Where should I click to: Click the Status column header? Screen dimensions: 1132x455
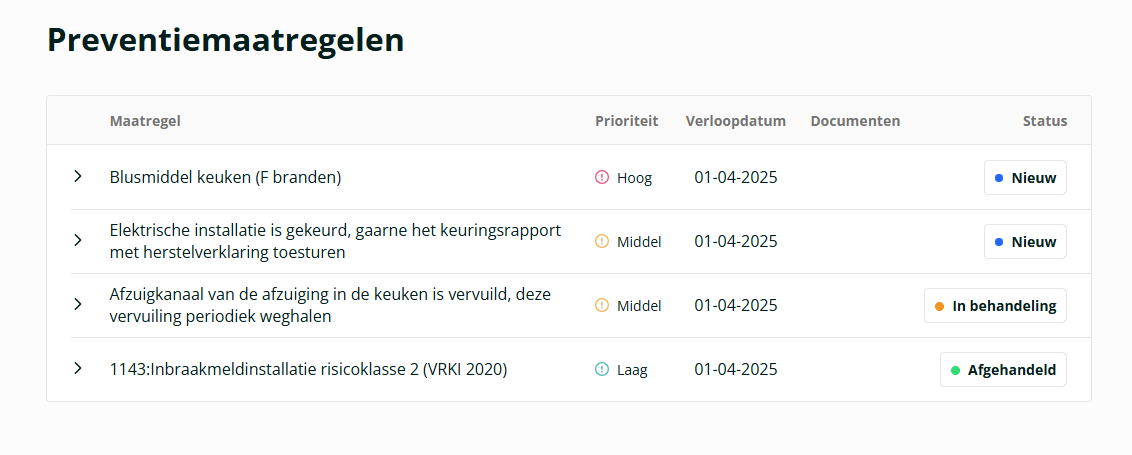tap(1045, 121)
